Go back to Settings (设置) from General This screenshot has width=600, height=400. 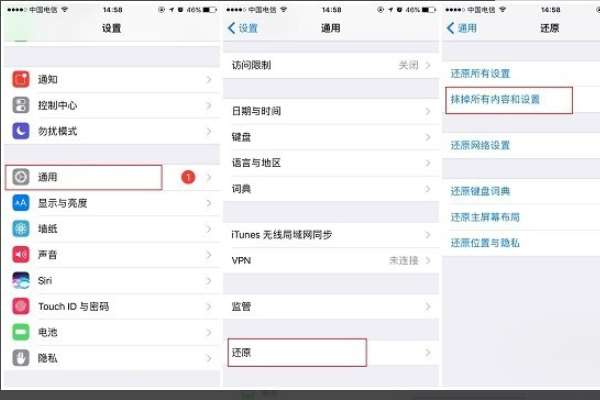tap(243, 28)
